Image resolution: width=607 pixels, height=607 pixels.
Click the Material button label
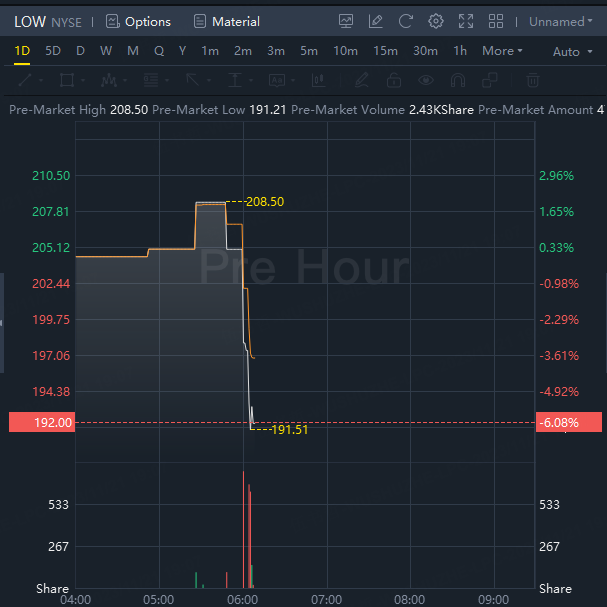click(236, 22)
